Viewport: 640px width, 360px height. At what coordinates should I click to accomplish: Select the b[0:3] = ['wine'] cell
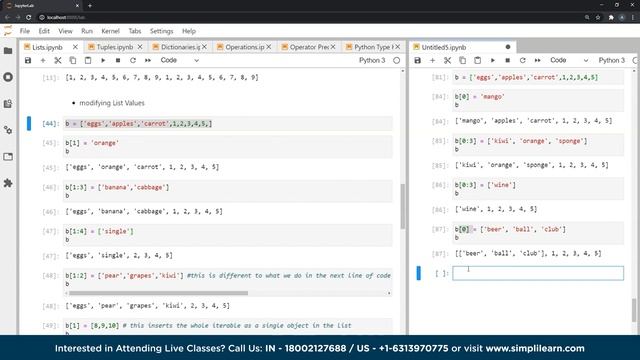point(538,189)
